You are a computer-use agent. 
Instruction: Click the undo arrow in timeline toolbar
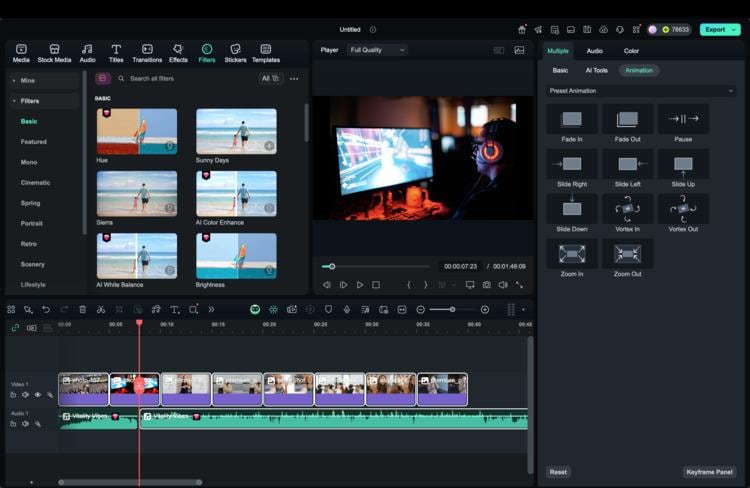click(46, 310)
